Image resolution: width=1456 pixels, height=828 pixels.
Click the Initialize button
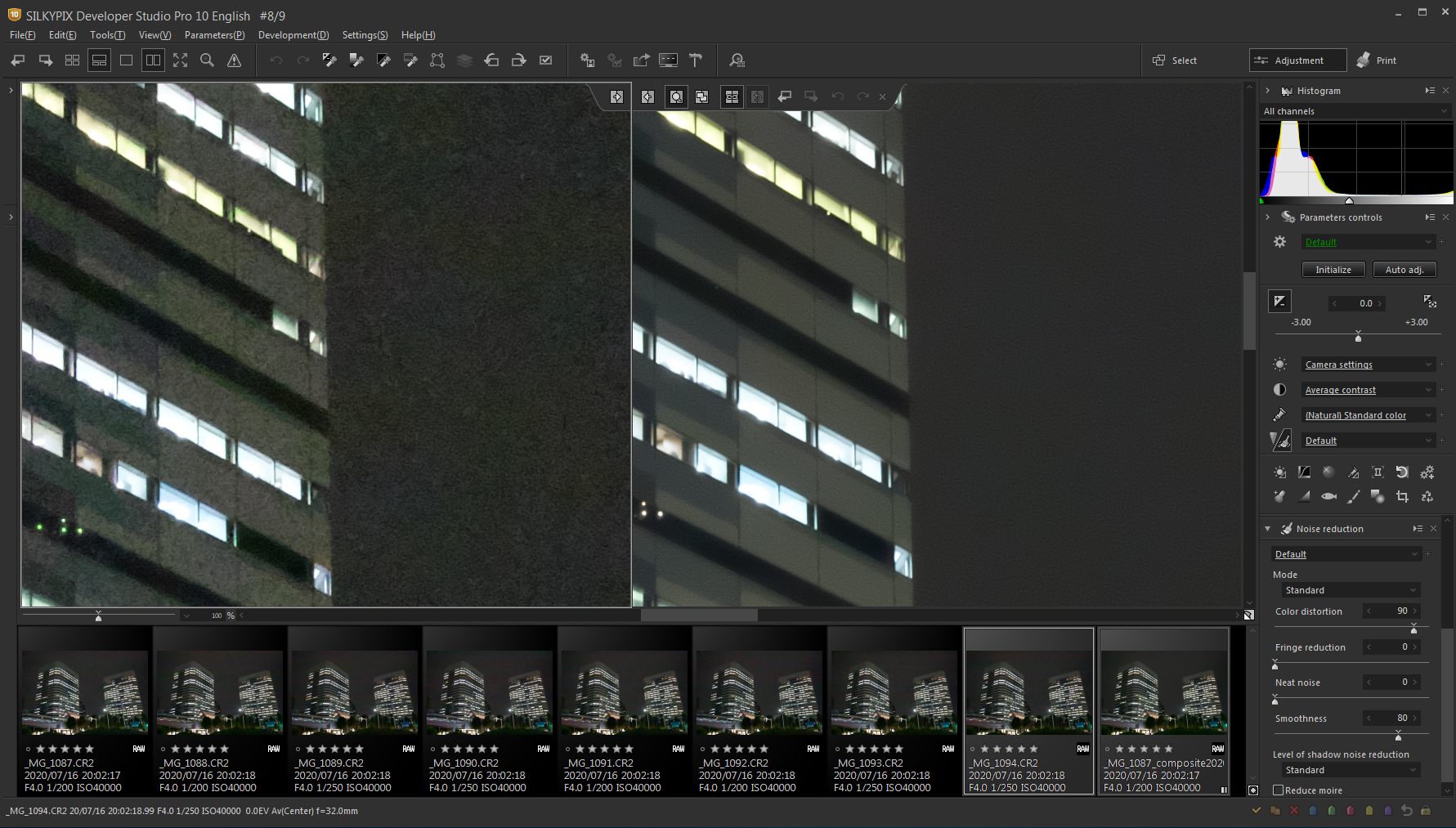(1333, 270)
